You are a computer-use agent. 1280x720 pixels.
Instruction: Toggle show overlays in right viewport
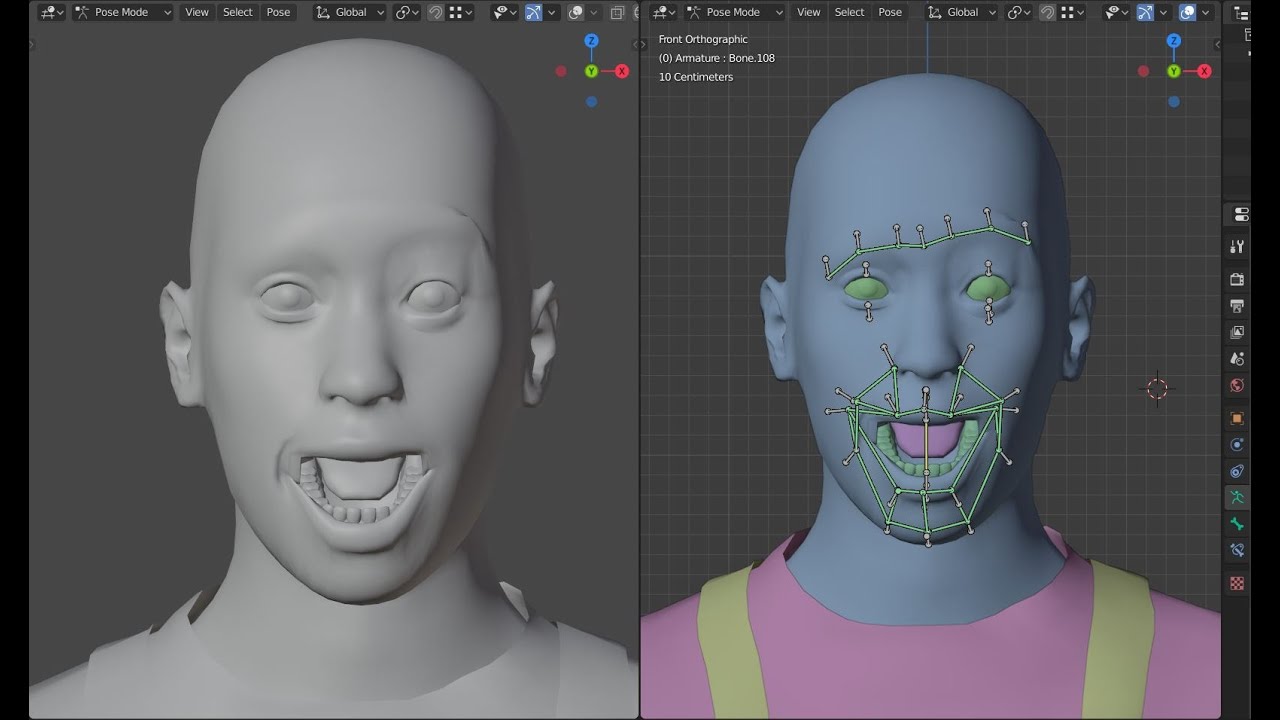(x=1187, y=12)
